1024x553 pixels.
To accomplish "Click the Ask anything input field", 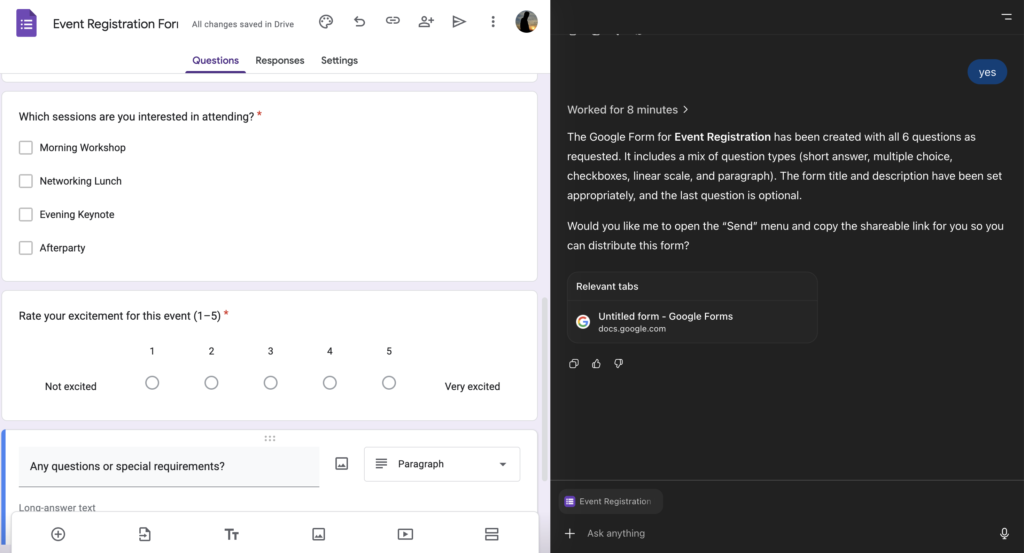I will [780, 533].
